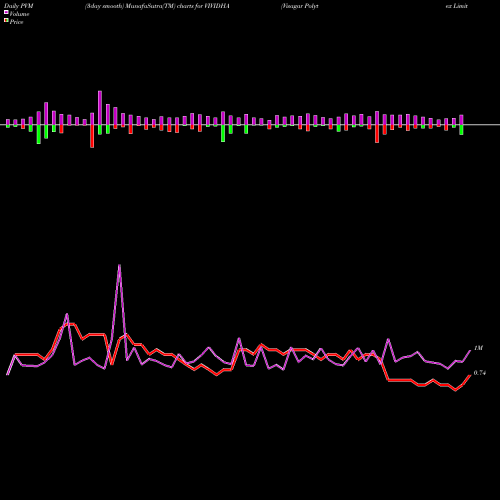Select the 'Volume' legend label
This screenshot has height=500, width=500.
click(19, 14)
